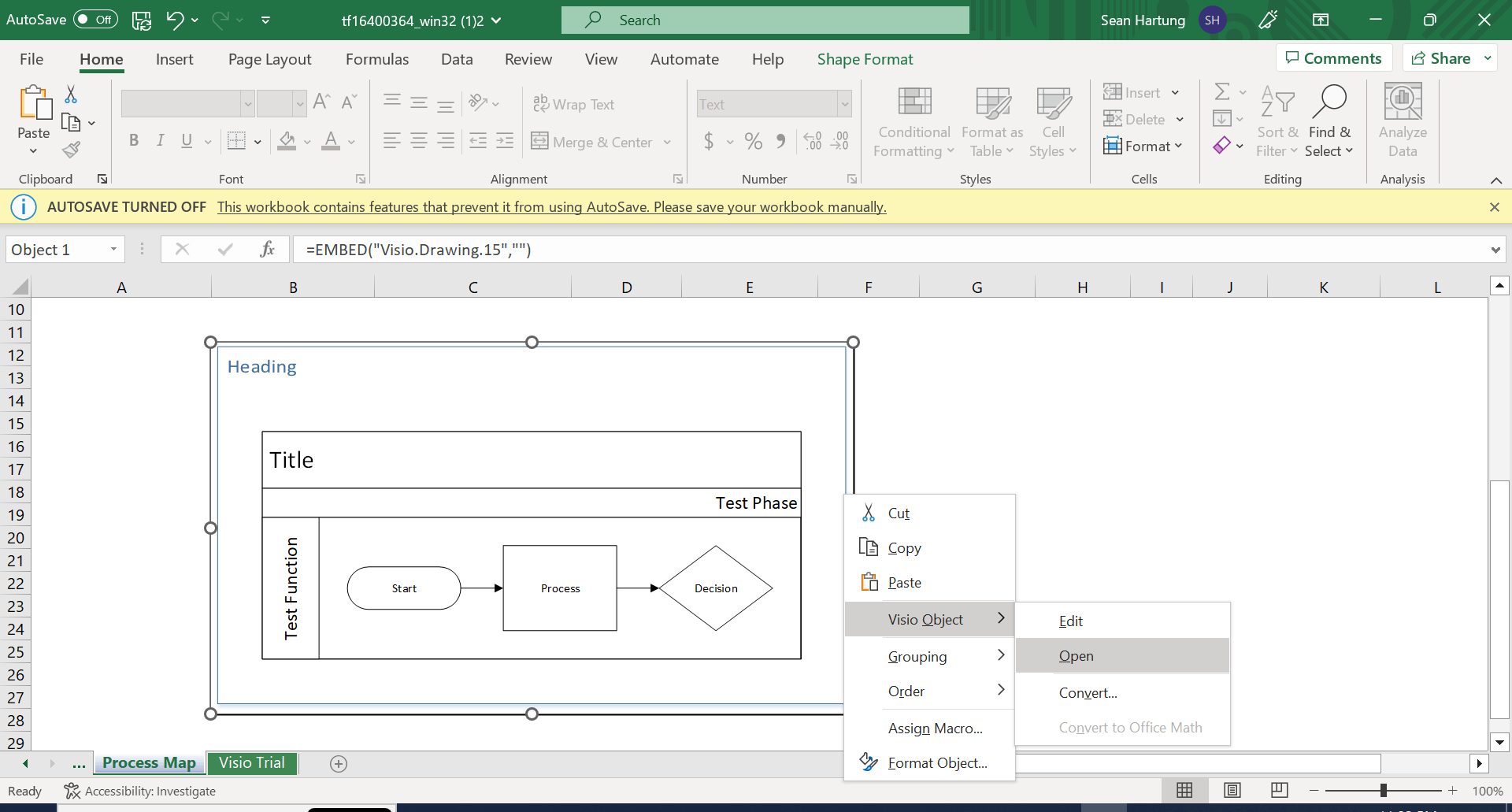
Task: Open the Customize Quick Access Toolbar dropdown
Action: (x=265, y=20)
